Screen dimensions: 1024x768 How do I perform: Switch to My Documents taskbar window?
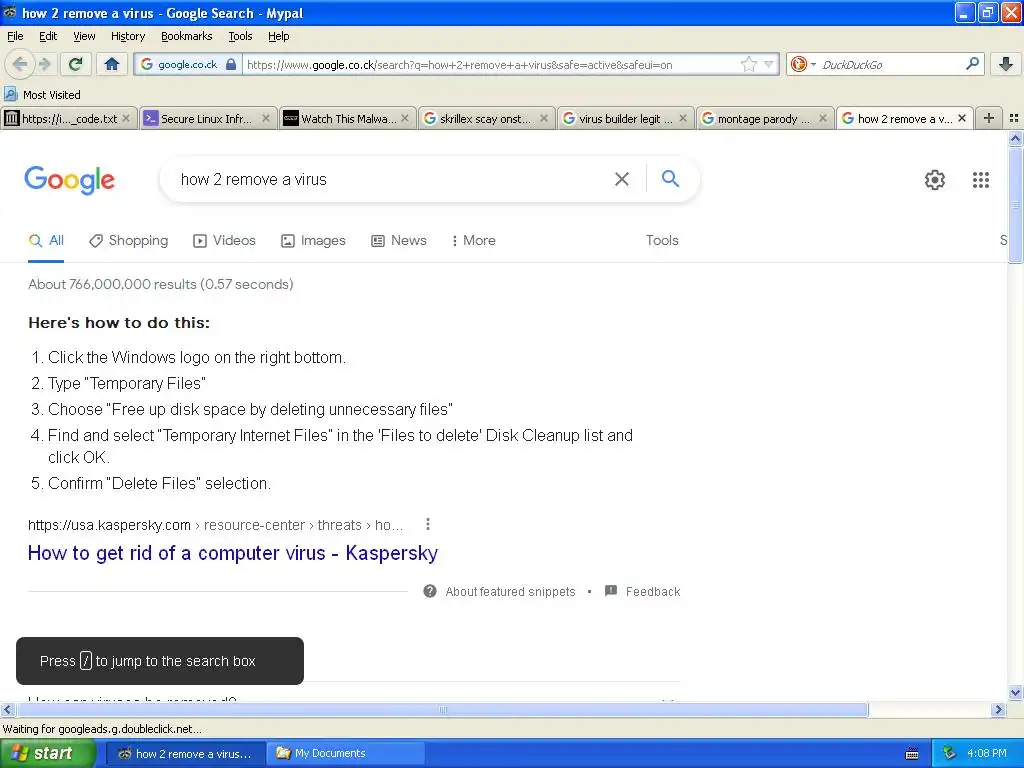[345, 753]
